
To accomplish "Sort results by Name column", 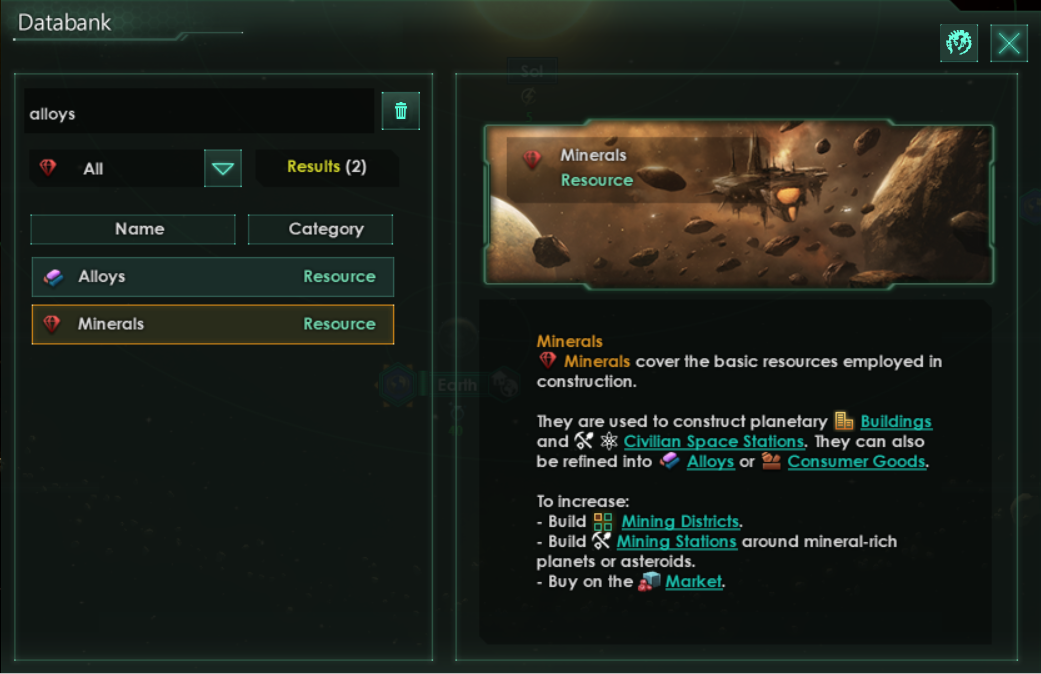I will (x=133, y=229).
